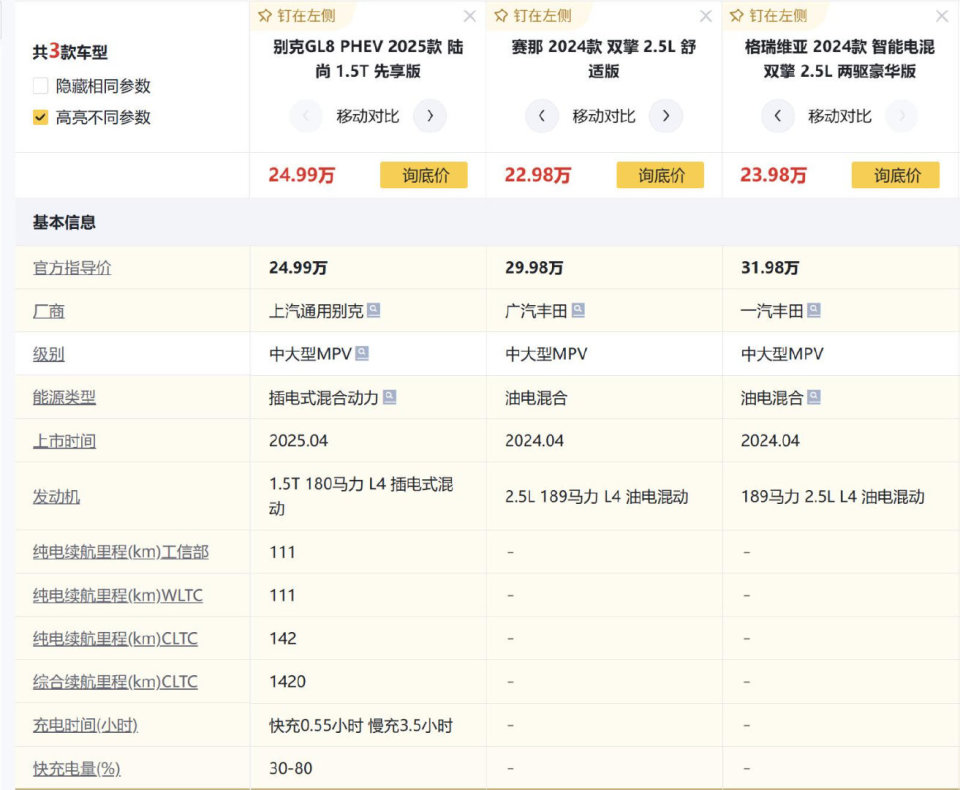Open info icon next to 上汽通用别克

tap(373, 310)
